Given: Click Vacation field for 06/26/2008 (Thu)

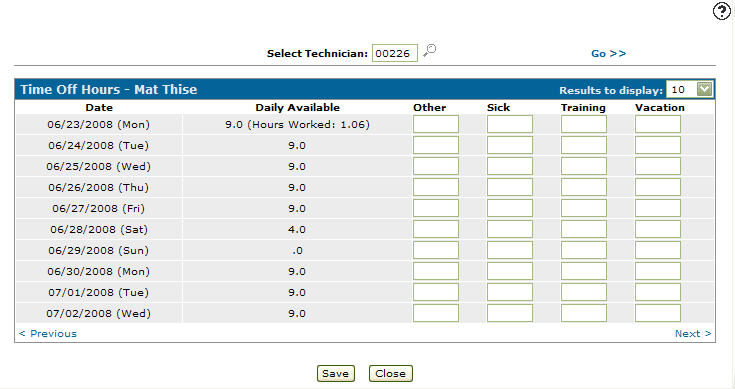Looking at the screenshot, I should [658, 187].
